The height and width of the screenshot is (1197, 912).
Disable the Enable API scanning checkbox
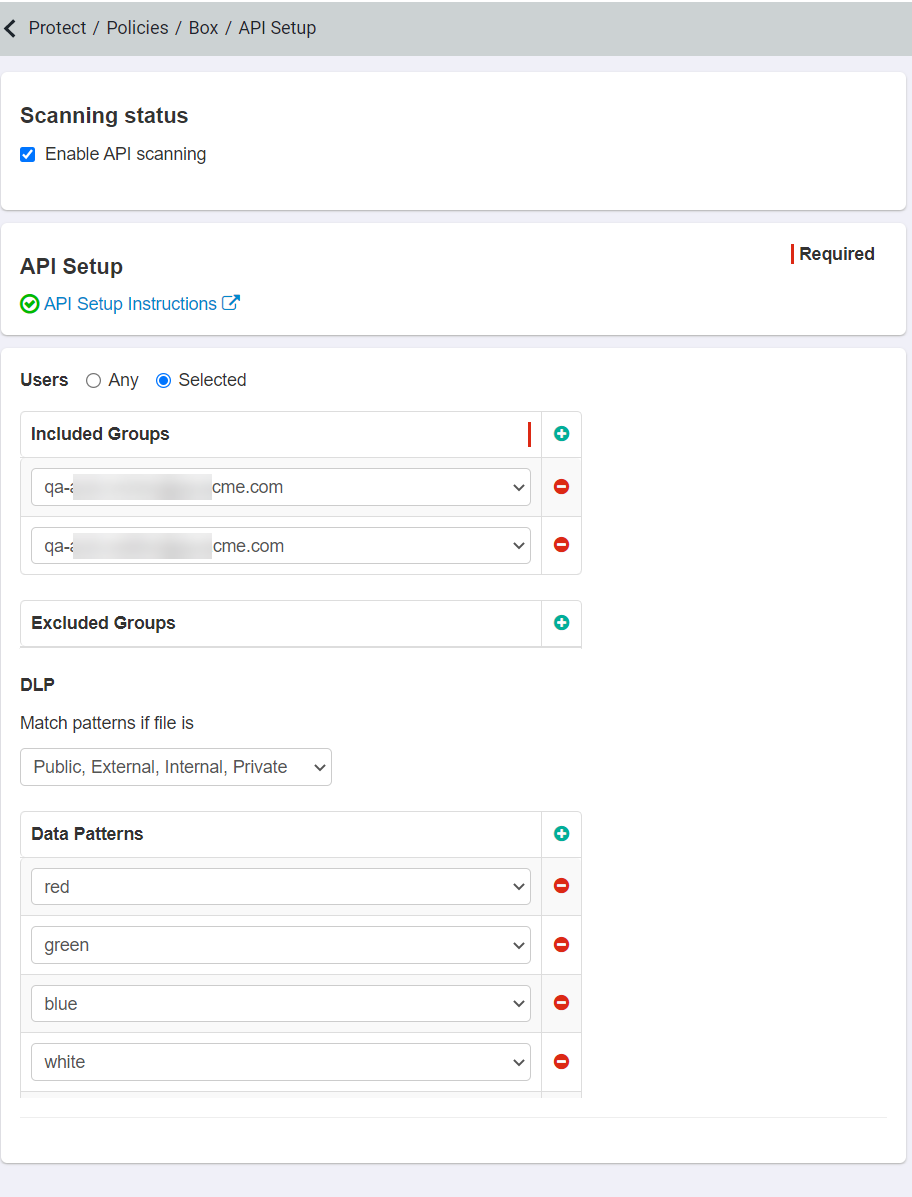27,154
